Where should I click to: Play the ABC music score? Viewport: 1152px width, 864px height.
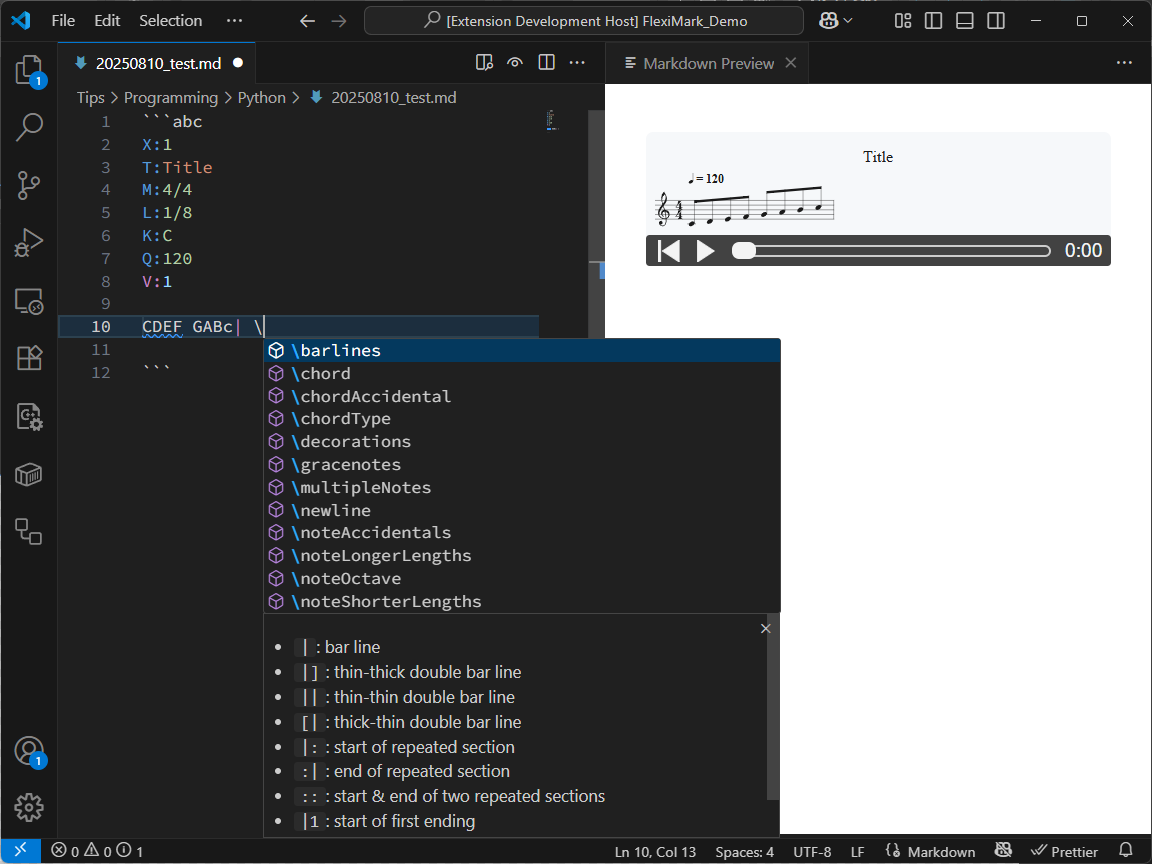tap(705, 251)
